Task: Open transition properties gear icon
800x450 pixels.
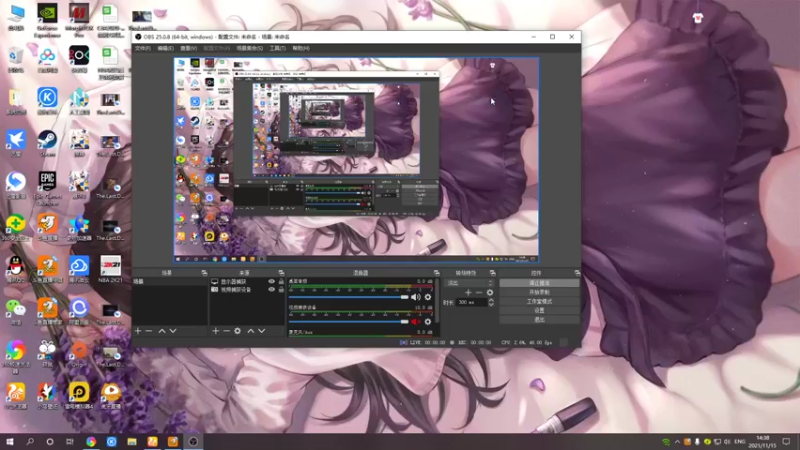Action: [x=490, y=292]
